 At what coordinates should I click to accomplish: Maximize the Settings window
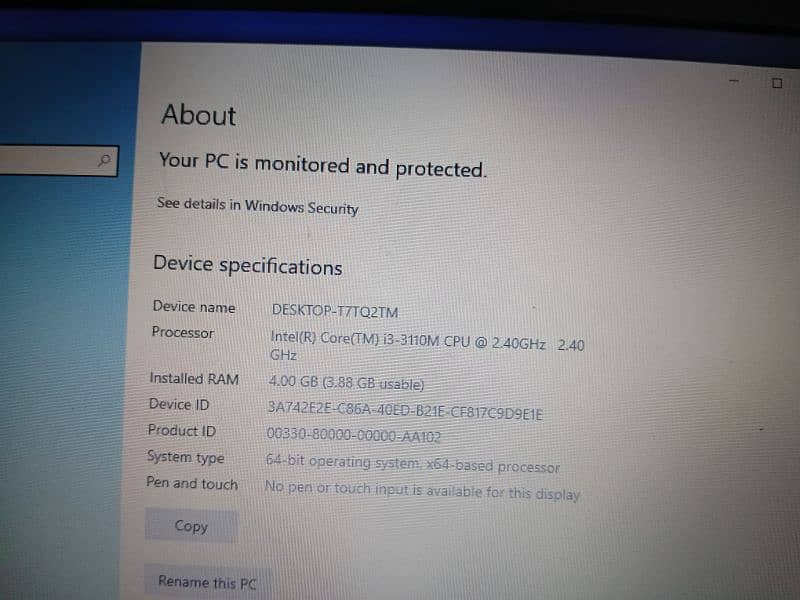(x=777, y=83)
